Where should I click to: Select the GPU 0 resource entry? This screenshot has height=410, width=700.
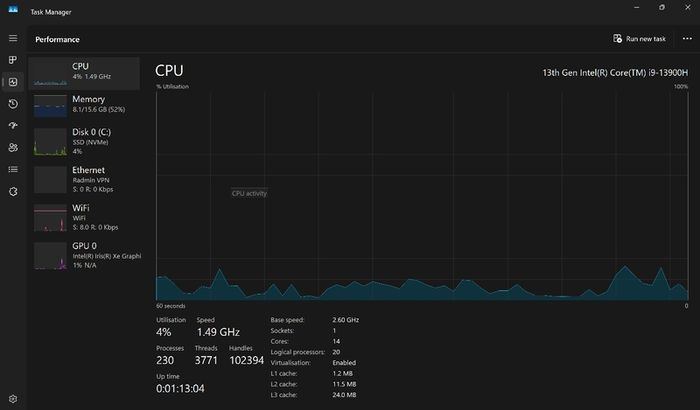85,255
